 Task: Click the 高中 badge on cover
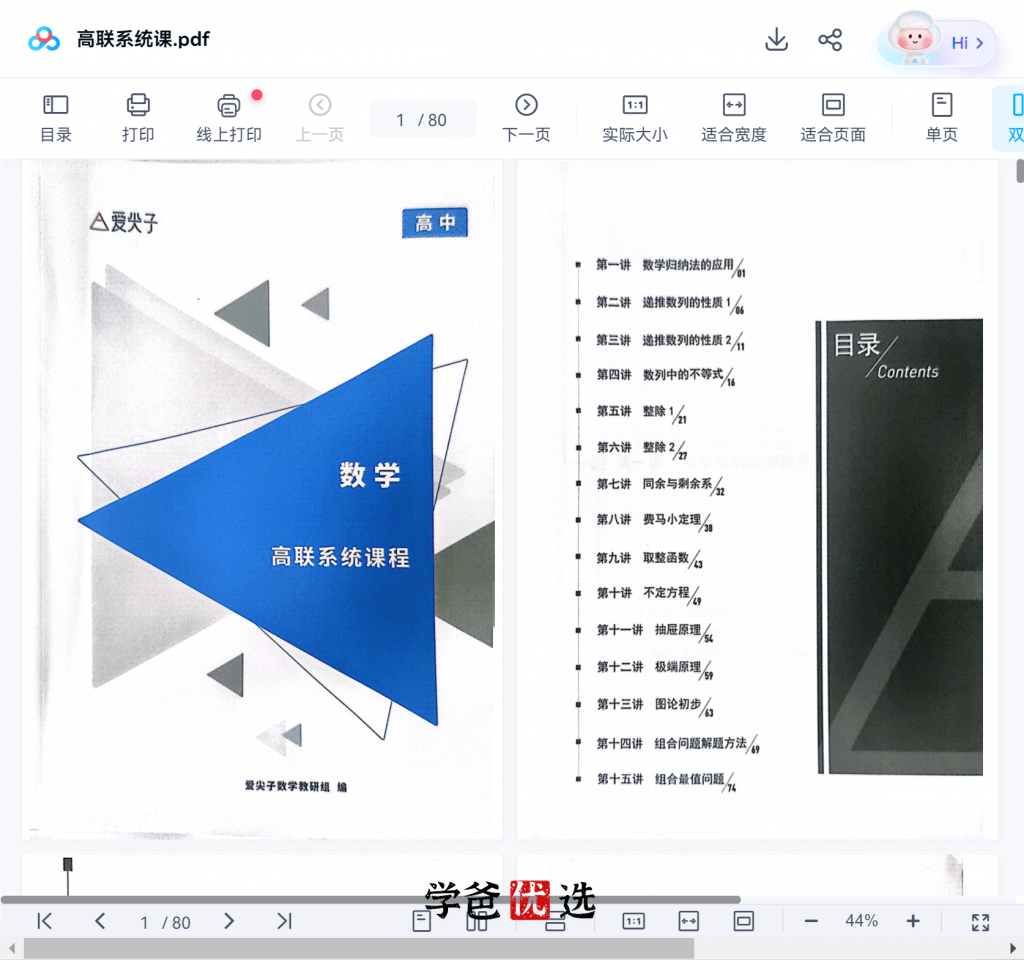[x=435, y=223]
